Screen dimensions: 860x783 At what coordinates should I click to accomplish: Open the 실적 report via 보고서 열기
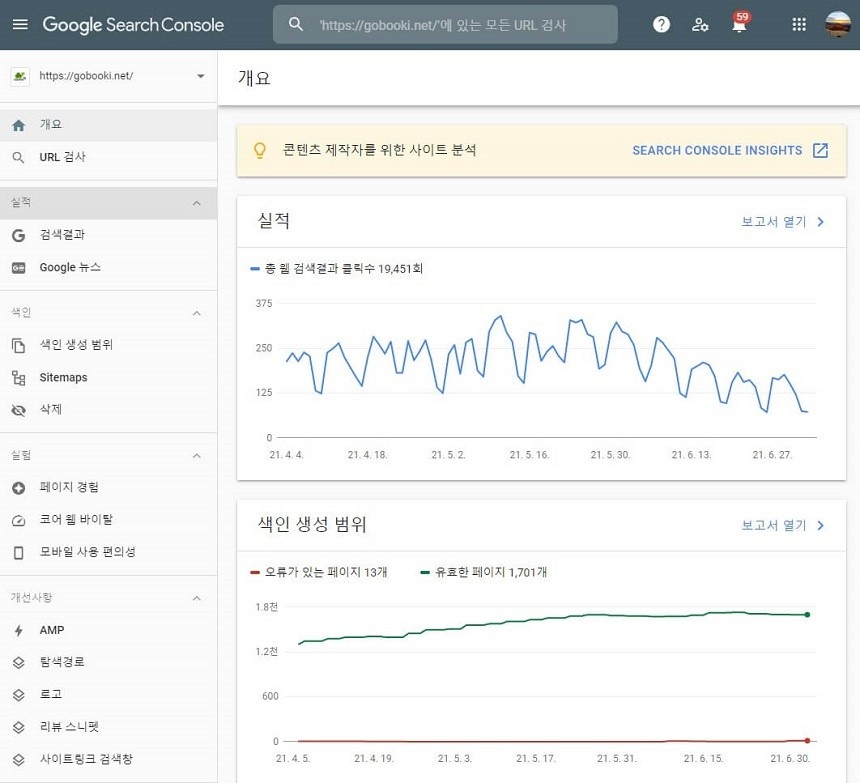point(774,222)
